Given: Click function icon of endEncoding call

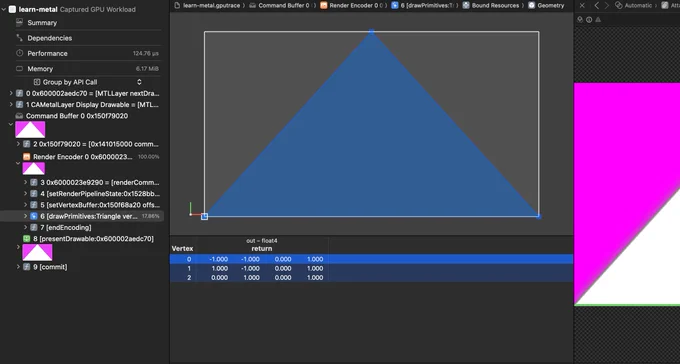Looking at the screenshot, I should (34, 227).
